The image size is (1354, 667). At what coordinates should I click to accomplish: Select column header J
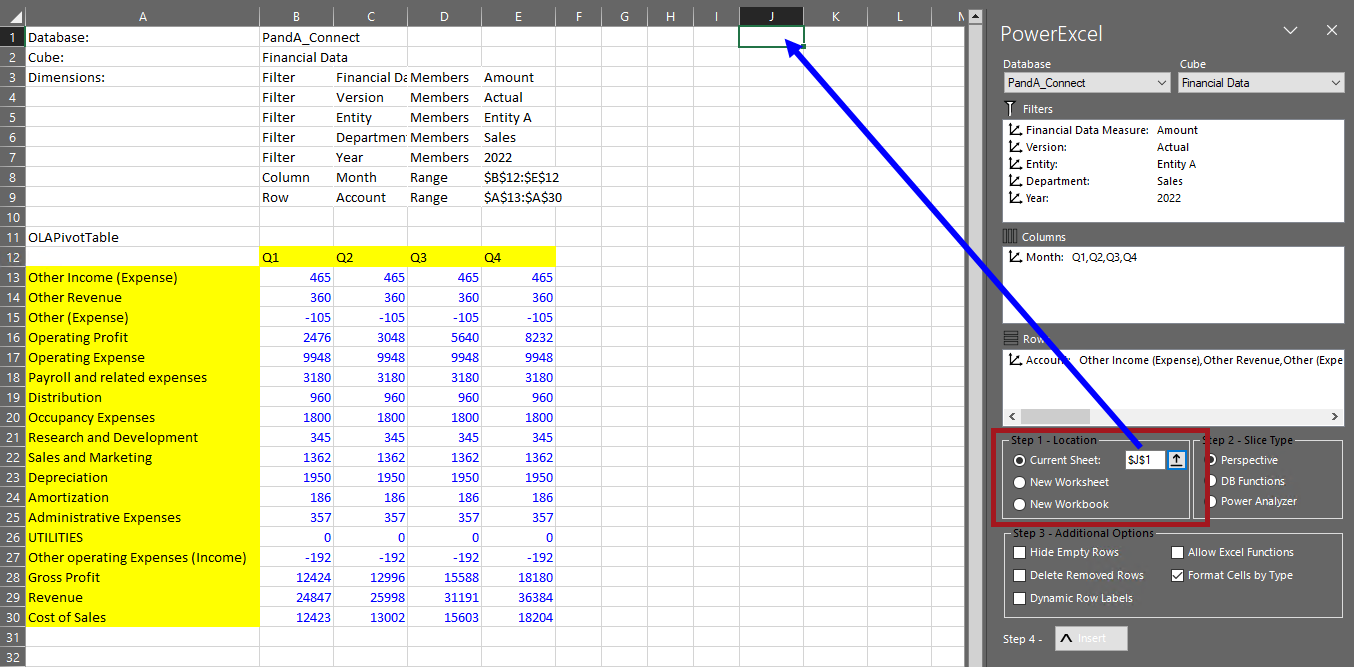(771, 16)
